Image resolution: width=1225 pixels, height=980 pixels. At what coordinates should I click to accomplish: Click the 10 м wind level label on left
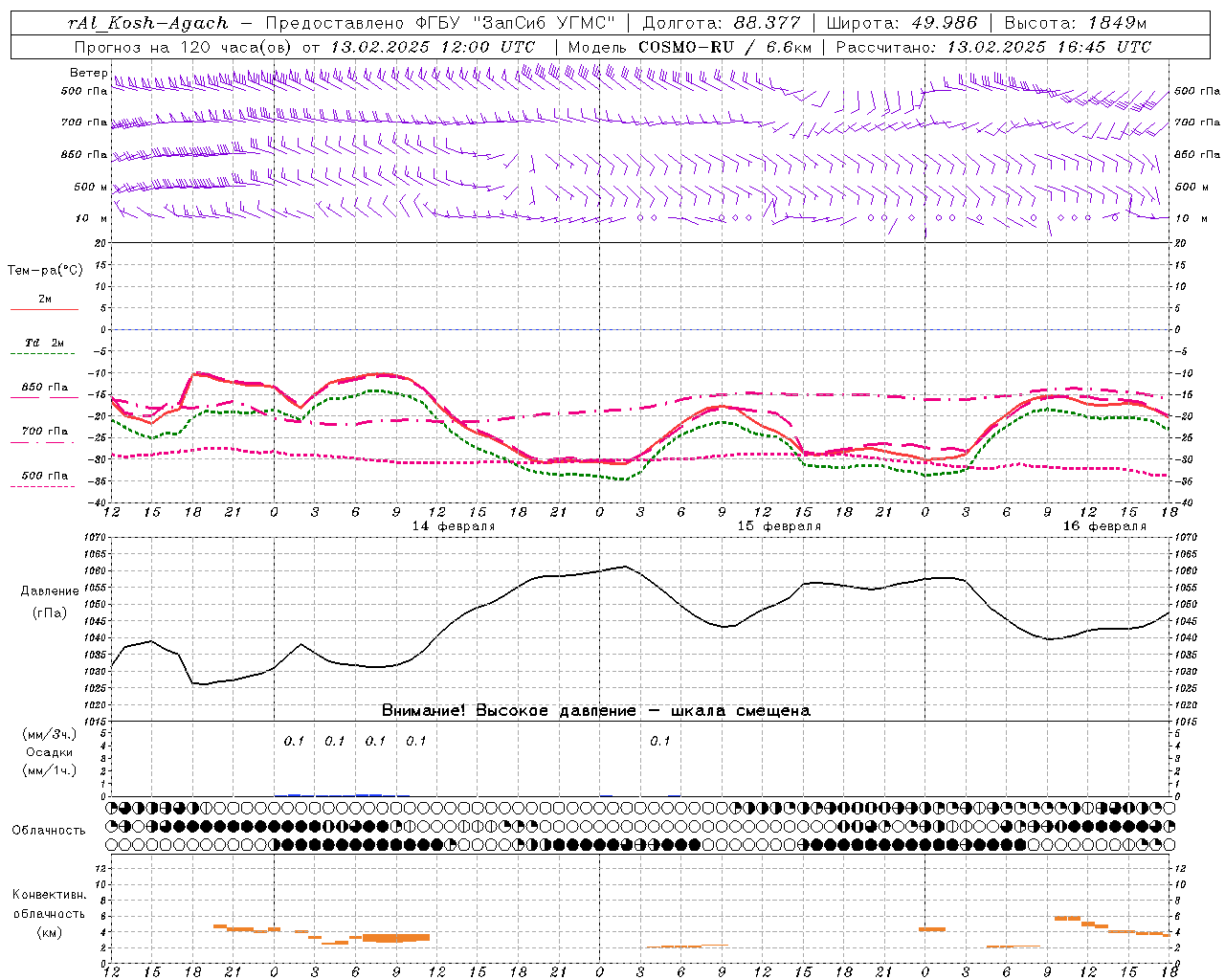(x=92, y=218)
